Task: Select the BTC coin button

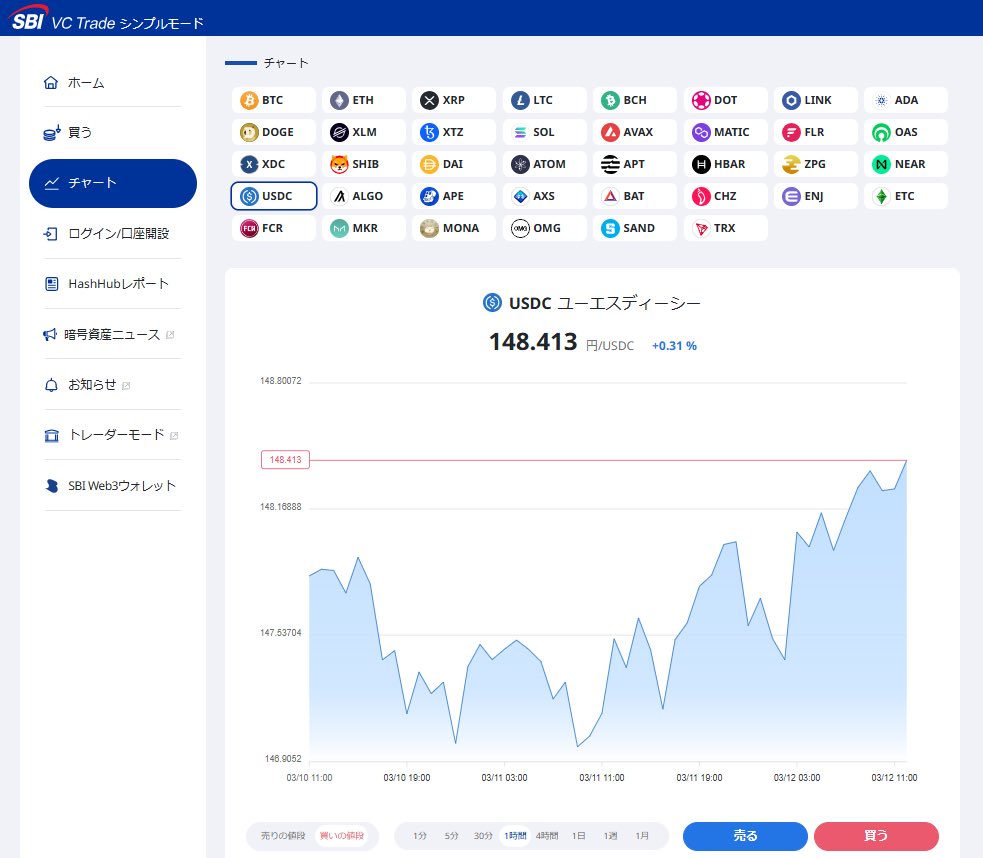Action: 273,100
